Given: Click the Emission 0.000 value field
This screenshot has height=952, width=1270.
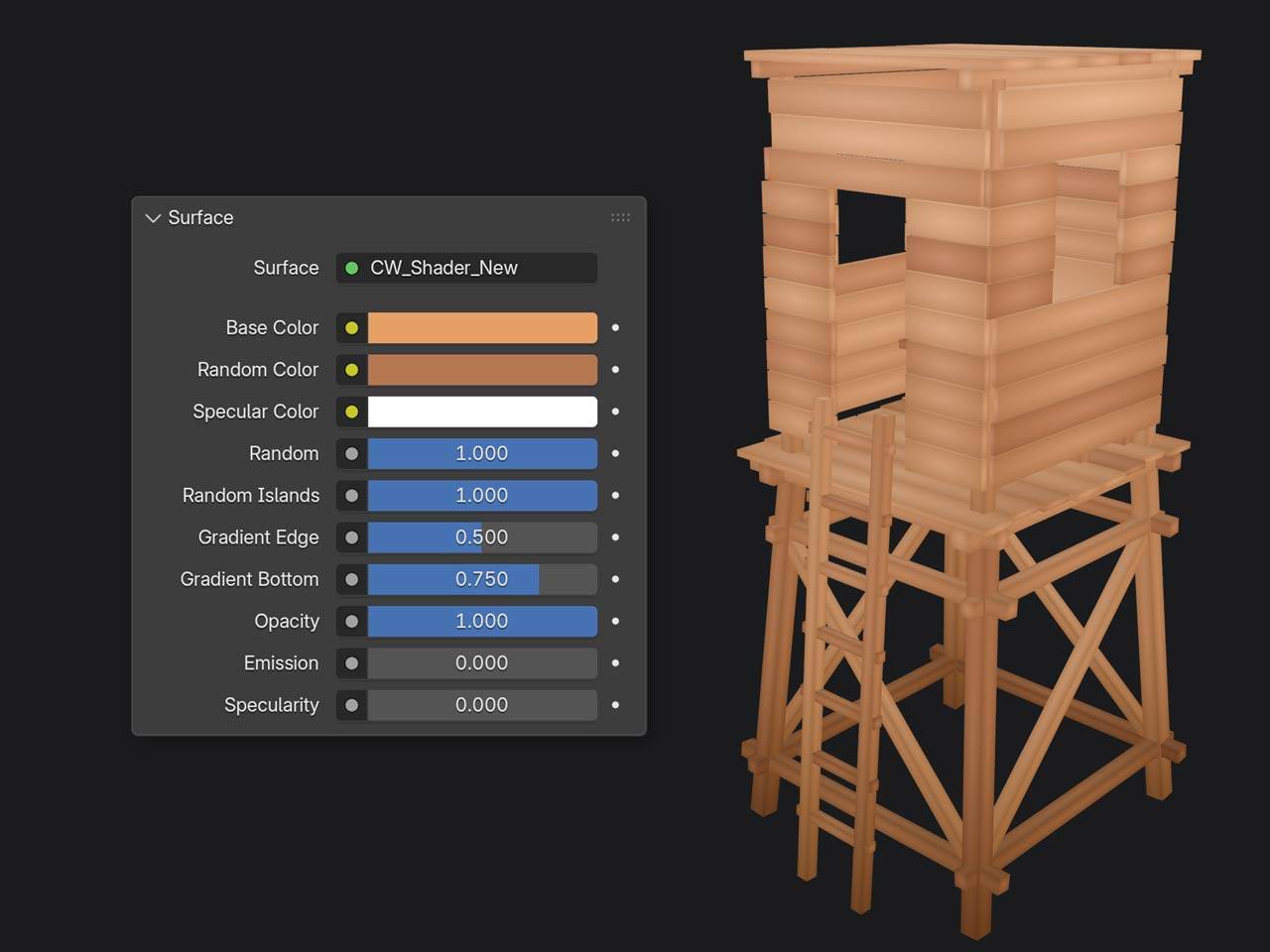Looking at the screenshot, I should (x=482, y=663).
